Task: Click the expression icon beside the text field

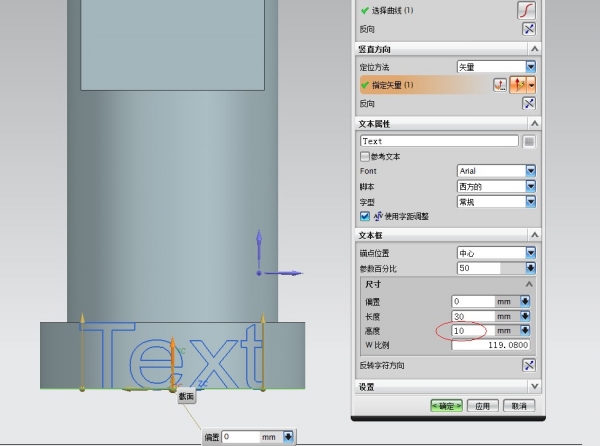Action: click(529, 142)
